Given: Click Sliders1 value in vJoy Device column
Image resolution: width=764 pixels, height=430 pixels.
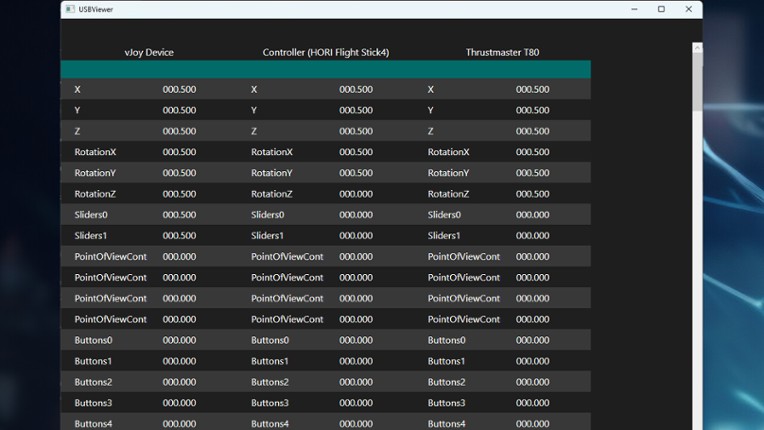Looking at the screenshot, I should point(179,236).
